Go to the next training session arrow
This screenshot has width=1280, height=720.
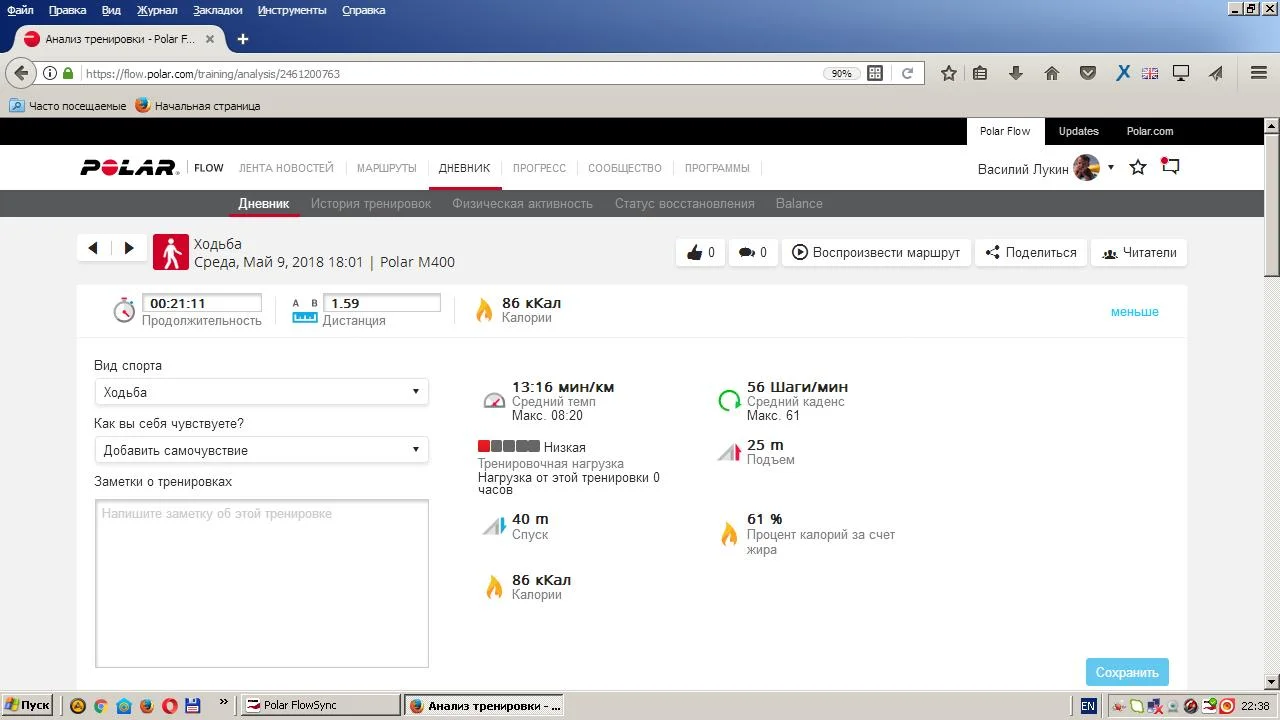128,248
